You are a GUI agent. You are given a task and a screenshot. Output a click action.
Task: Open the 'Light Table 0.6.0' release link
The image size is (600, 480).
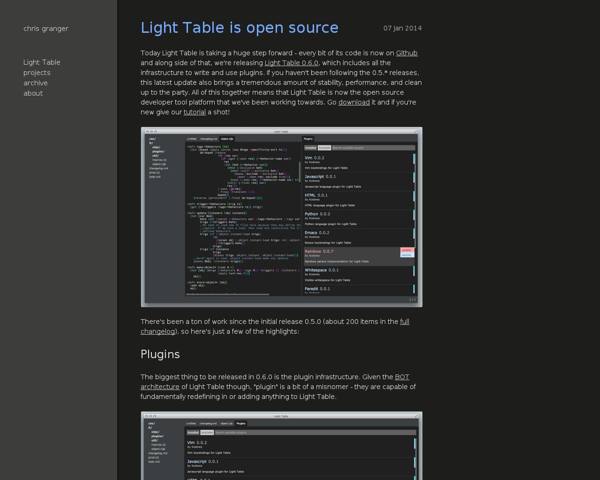[x=291, y=62]
